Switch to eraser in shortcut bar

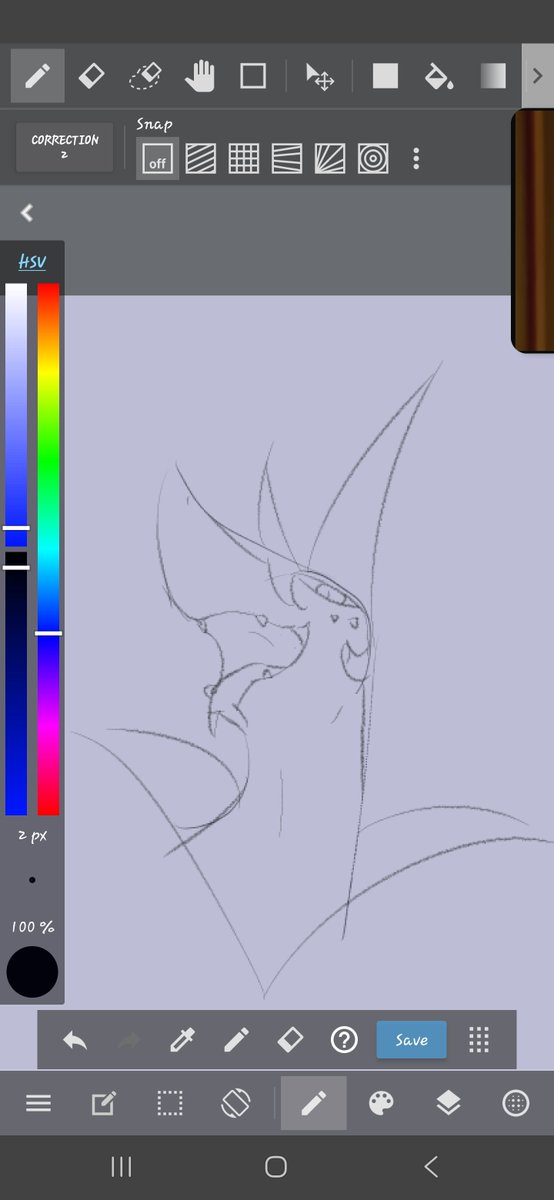[x=289, y=1040]
